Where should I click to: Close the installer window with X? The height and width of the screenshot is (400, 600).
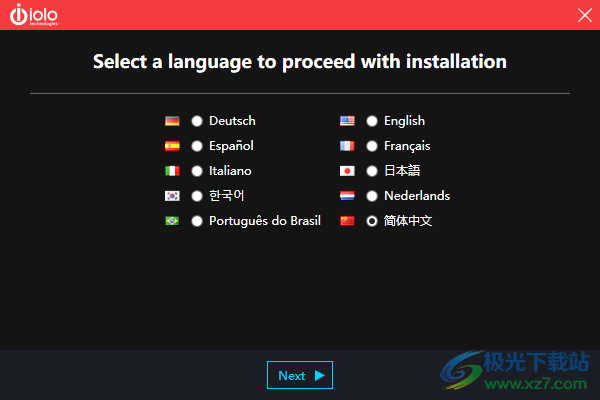585,15
